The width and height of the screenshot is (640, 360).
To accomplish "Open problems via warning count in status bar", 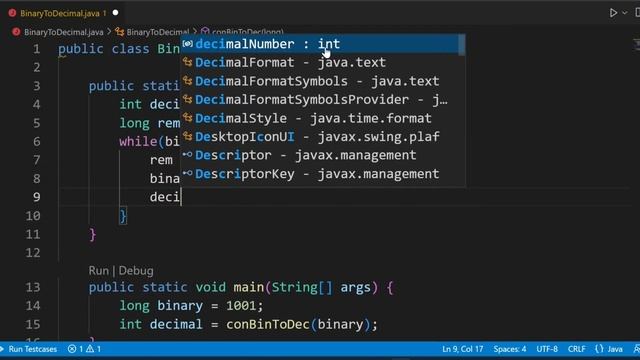I will click(x=93, y=349).
